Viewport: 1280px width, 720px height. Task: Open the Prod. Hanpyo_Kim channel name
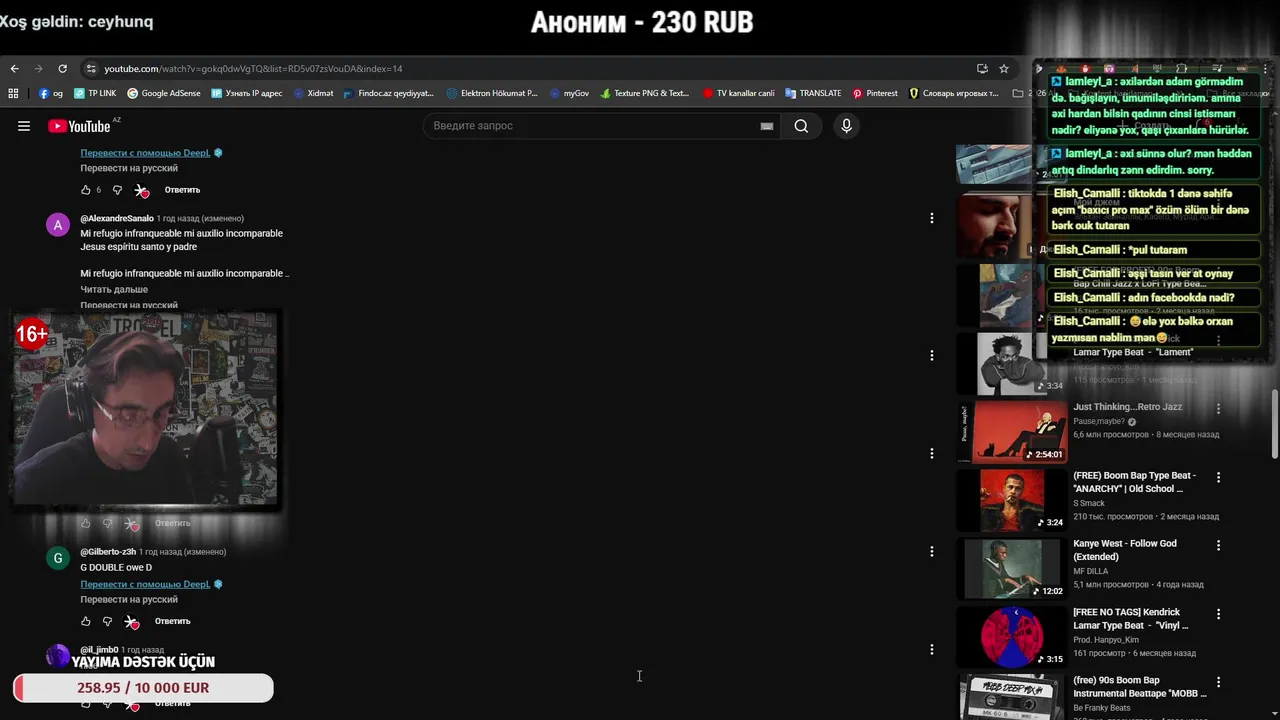tap(1106, 639)
